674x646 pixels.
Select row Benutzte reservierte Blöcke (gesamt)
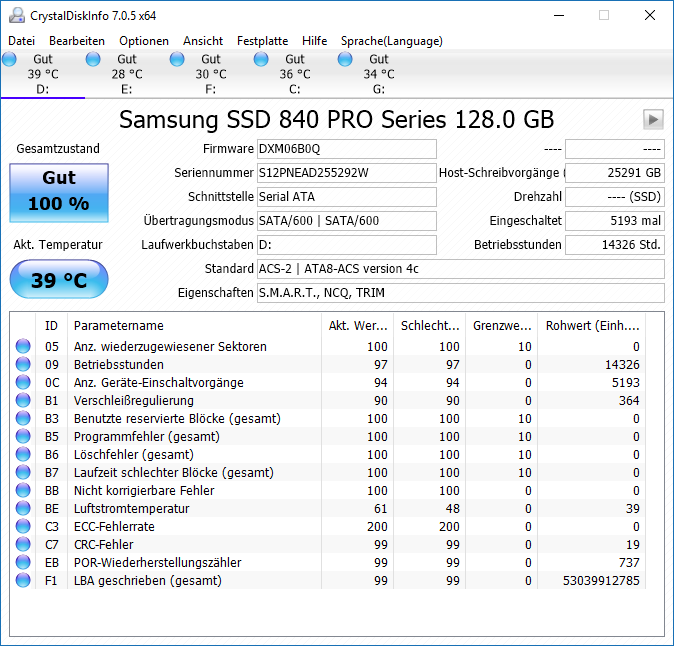[x=328, y=419]
